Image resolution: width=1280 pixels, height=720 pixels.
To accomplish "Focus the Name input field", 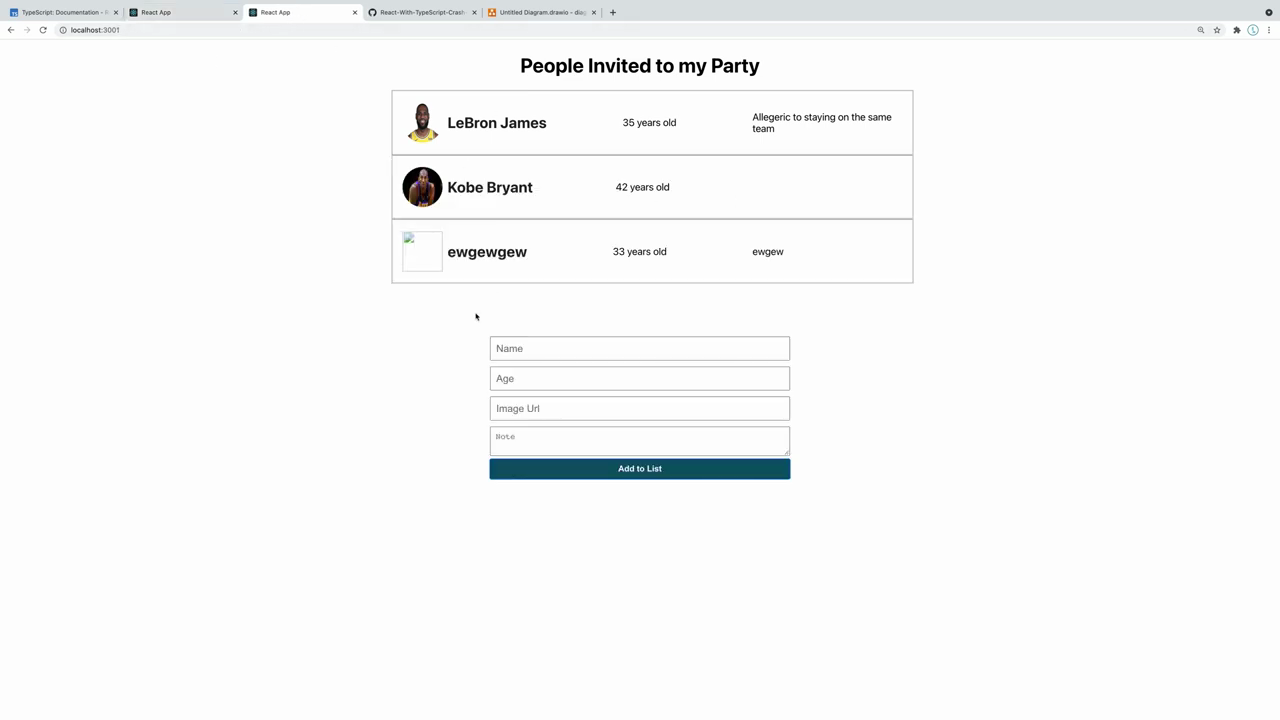I will [x=640, y=348].
